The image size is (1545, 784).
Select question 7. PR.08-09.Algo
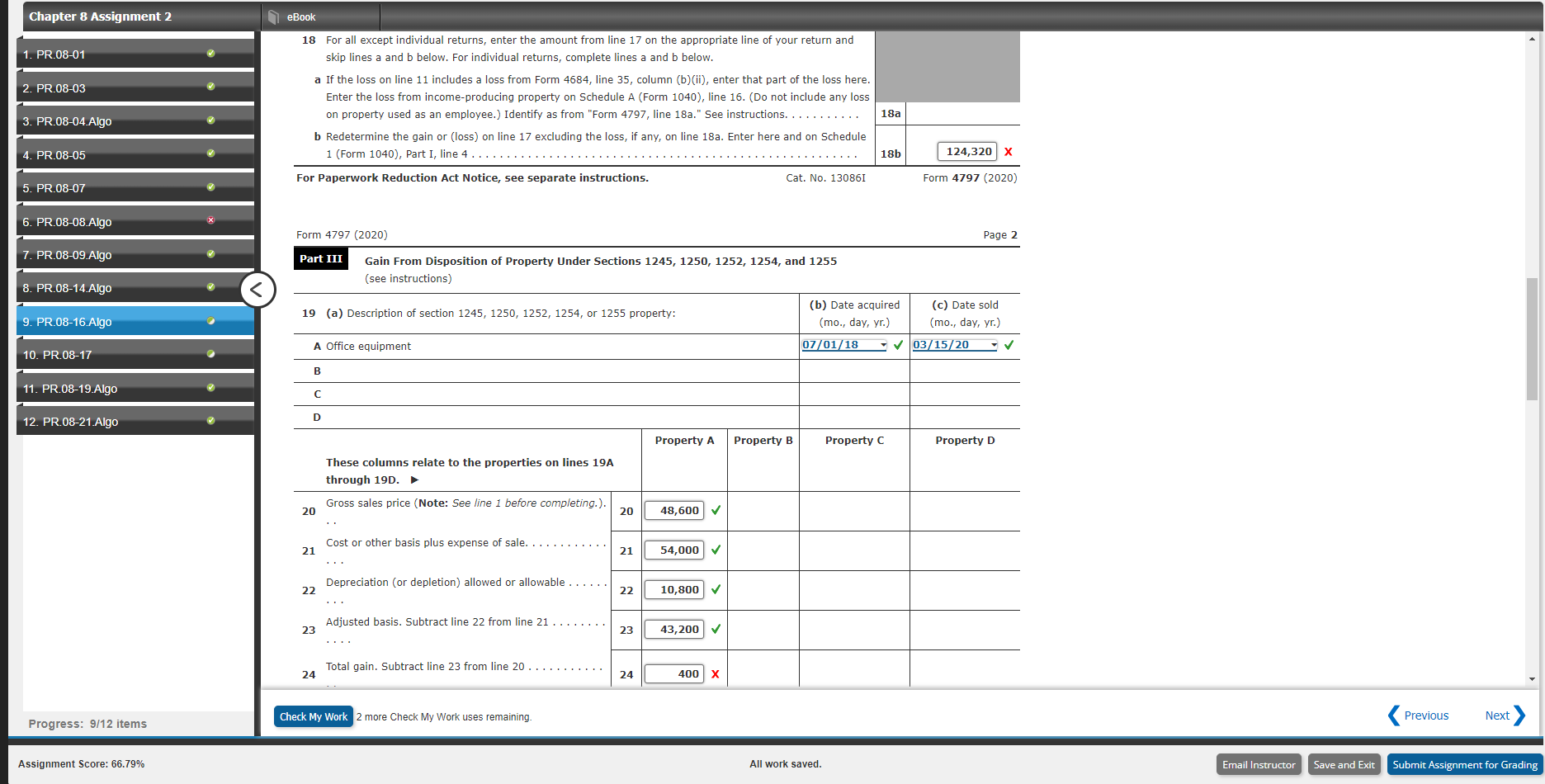click(x=135, y=255)
